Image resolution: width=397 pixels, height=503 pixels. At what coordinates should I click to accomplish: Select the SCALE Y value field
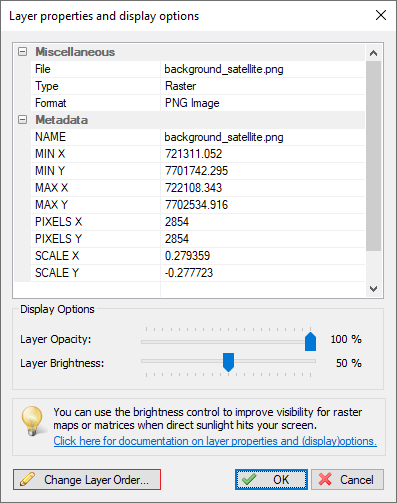(263, 273)
